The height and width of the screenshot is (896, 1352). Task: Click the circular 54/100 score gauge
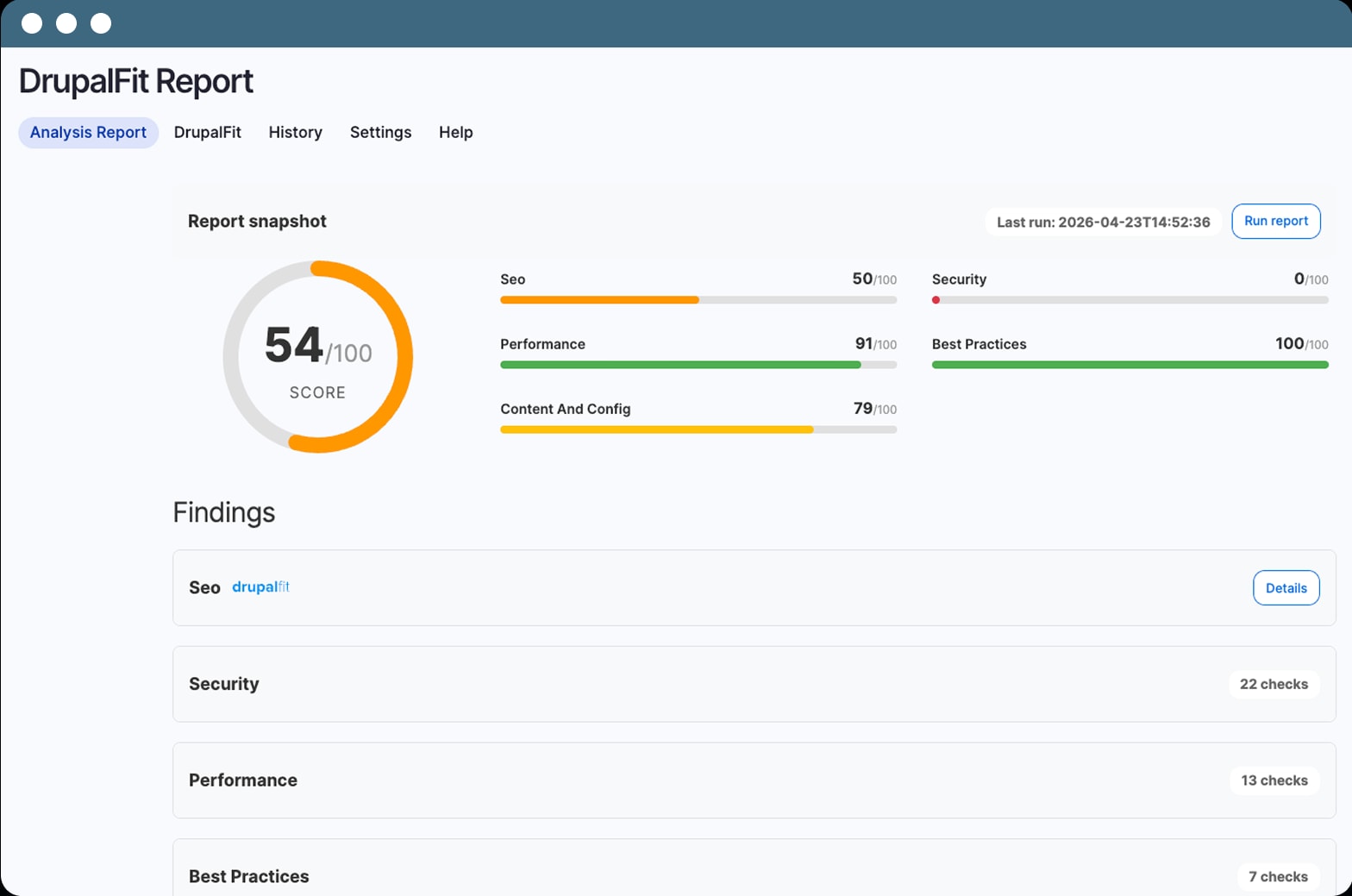pos(318,356)
